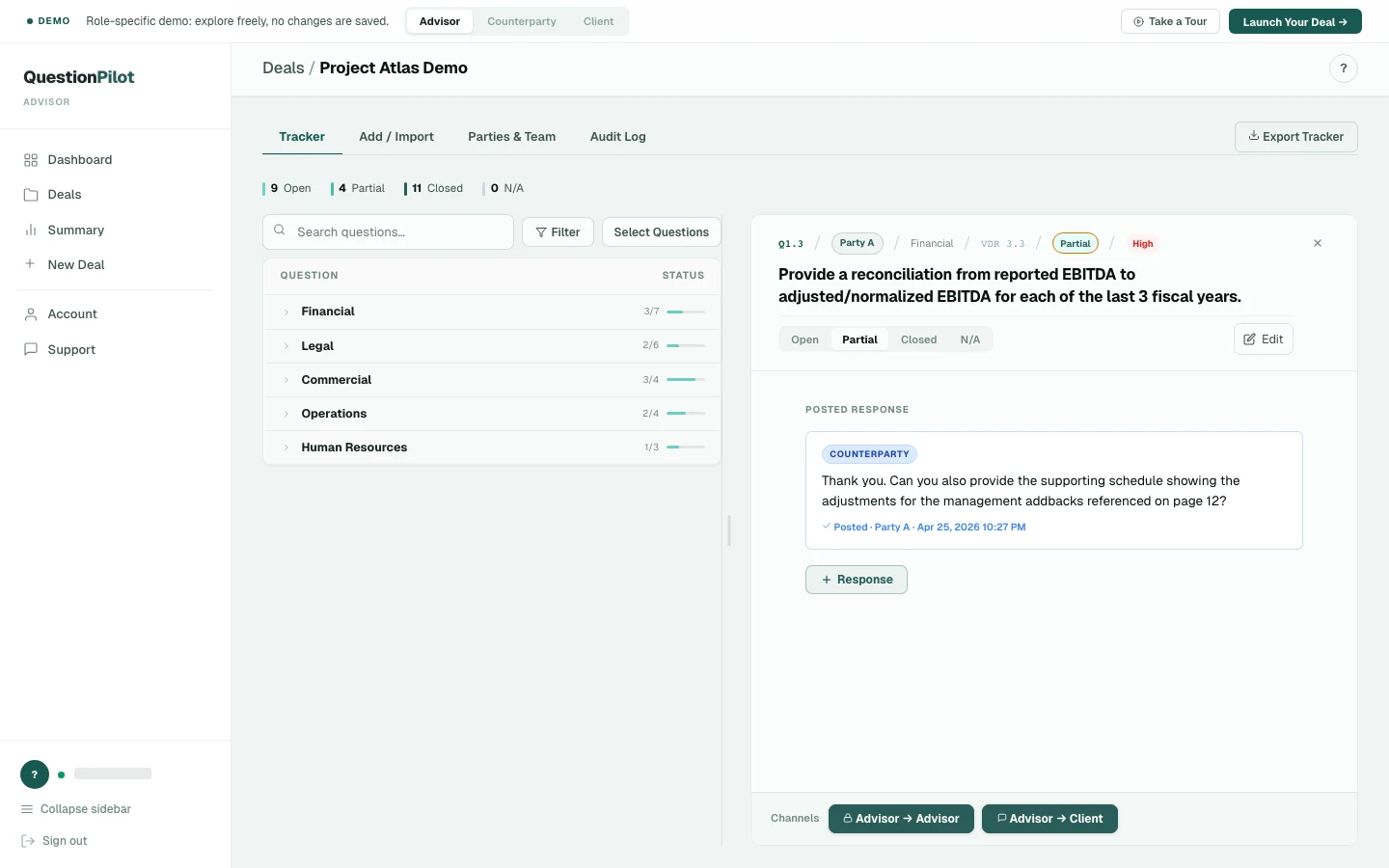Click Human Resources progress bar 1/3
Screen dimensions: 1389x868
coord(686,448)
